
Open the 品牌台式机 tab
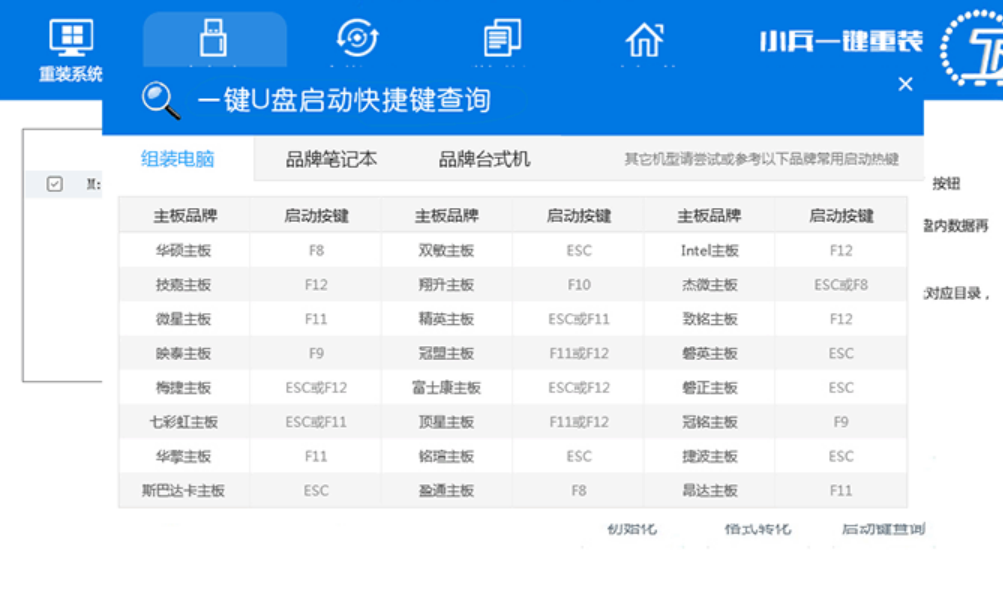click(484, 159)
